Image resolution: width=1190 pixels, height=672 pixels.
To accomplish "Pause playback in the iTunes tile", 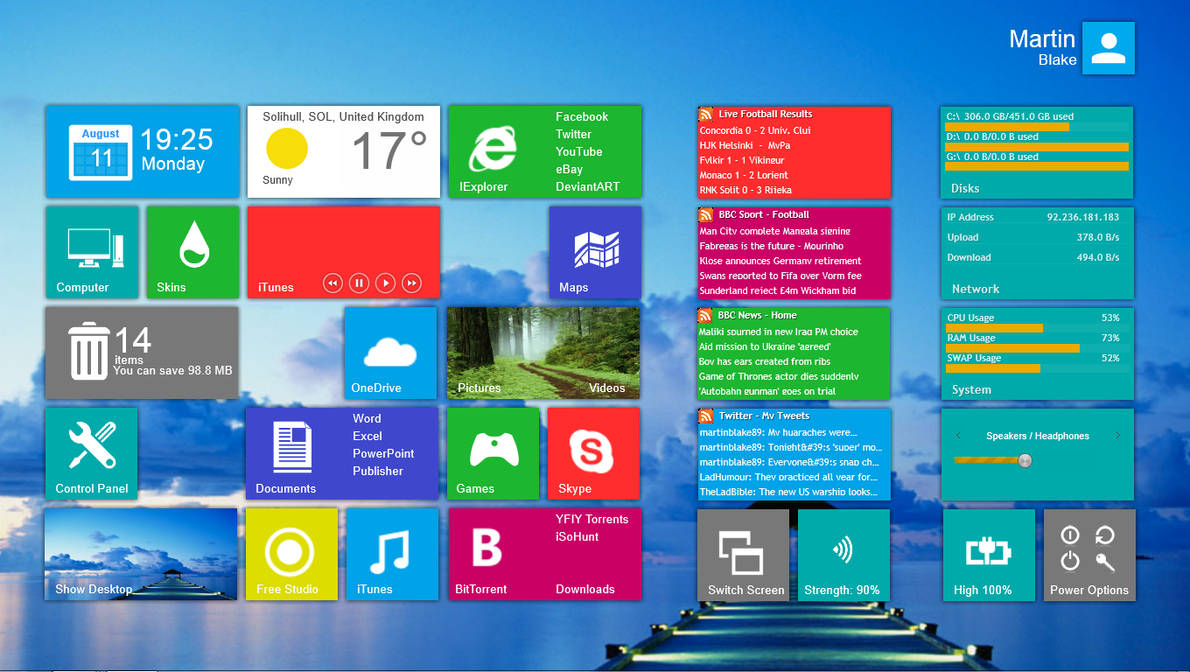I will click(x=359, y=283).
